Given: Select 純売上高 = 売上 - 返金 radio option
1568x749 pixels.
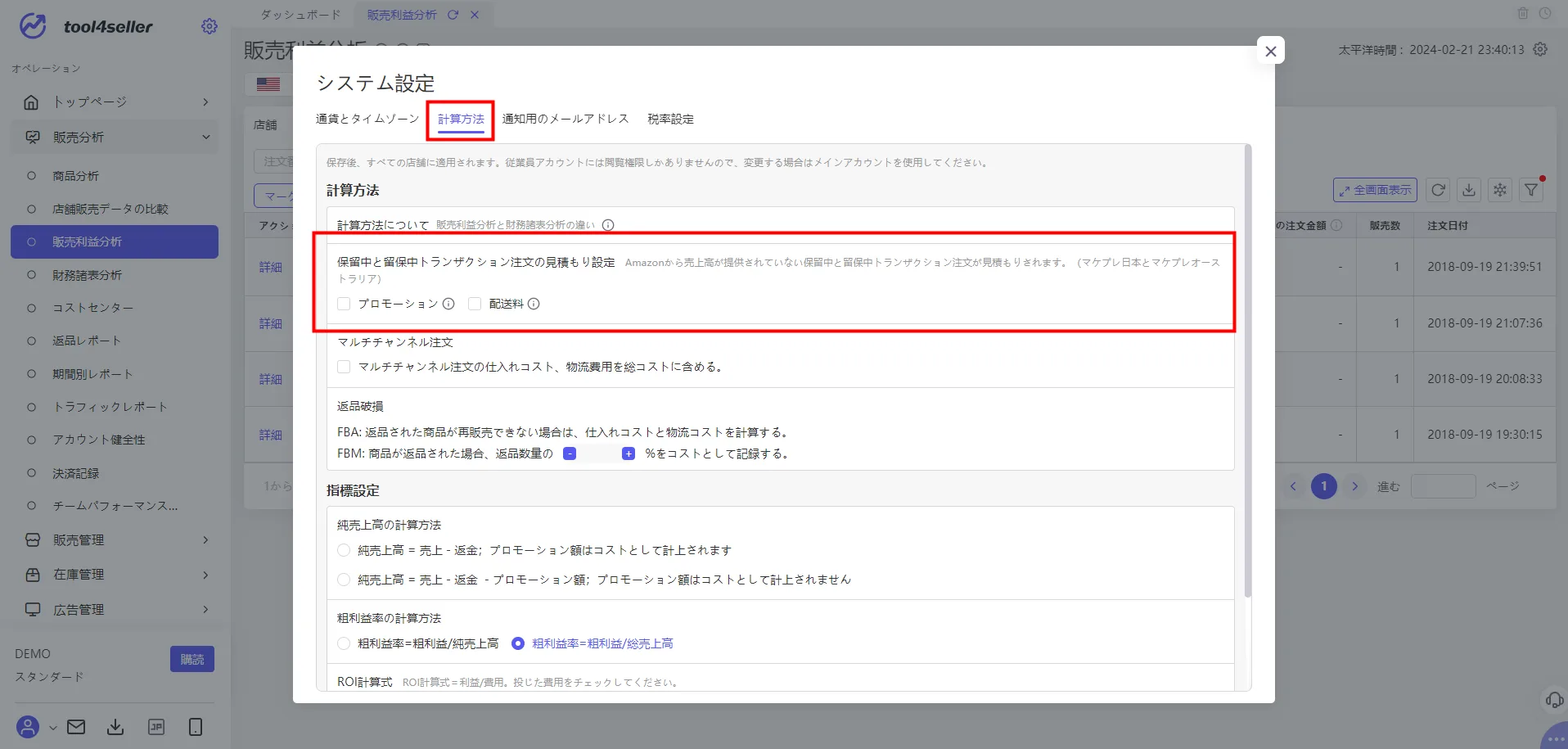Looking at the screenshot, I should coord(344,550).
